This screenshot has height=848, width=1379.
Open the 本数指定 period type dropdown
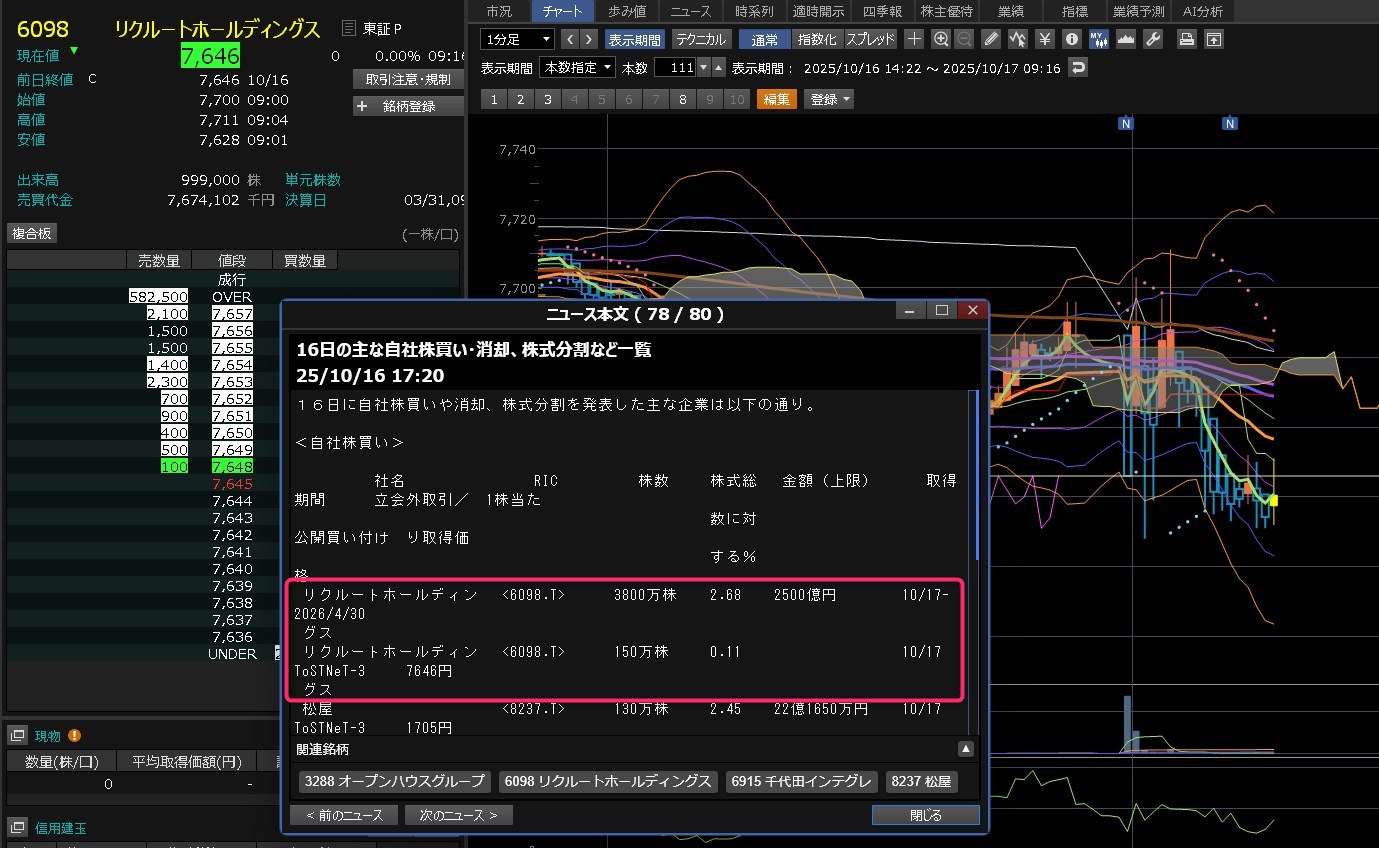pos(577,68)
